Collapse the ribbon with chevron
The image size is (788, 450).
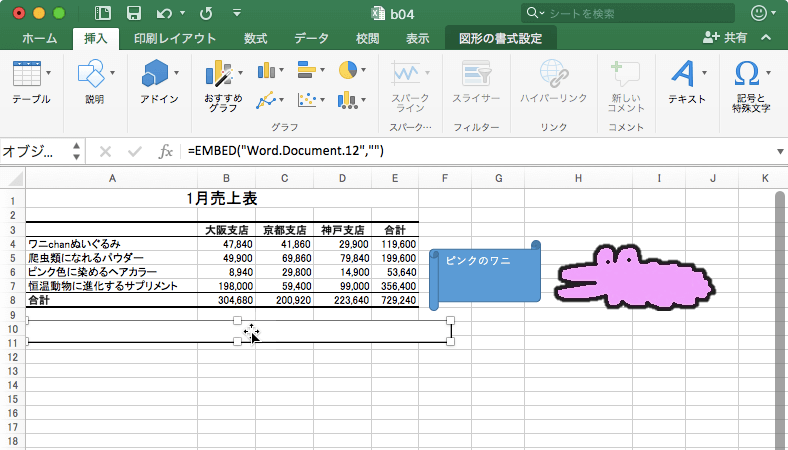[x=766, y=38]
